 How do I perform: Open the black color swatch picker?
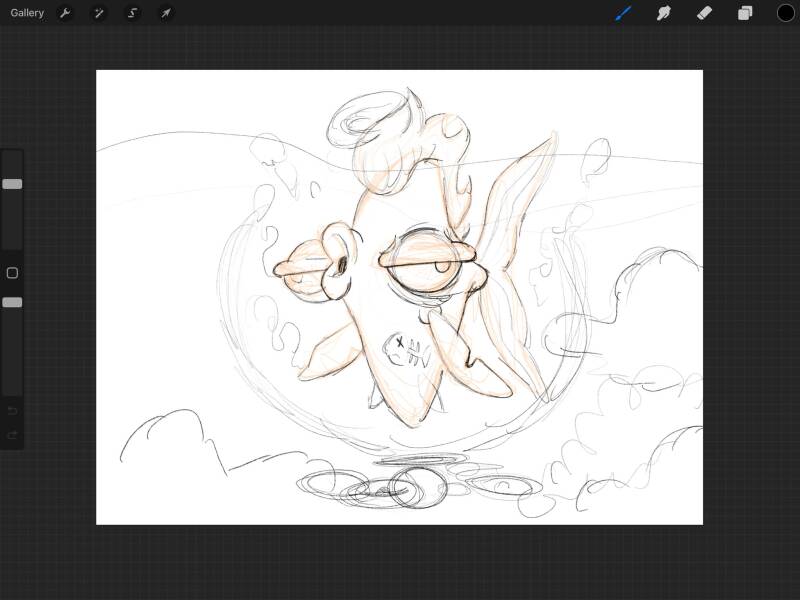tap(786, 13)
